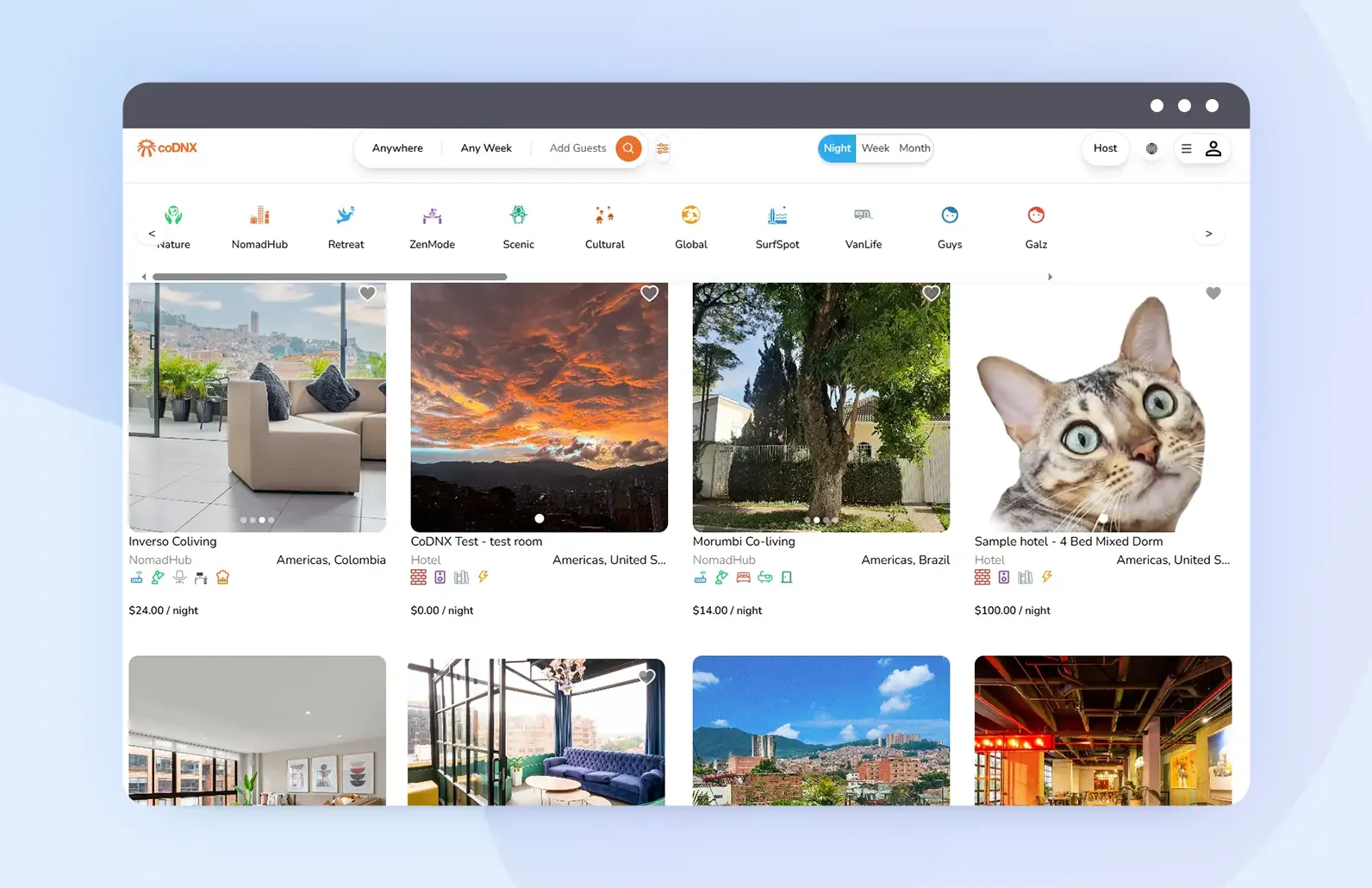Click CoDNX Test room's lightning bolt icon
This screenshot has width=1372, height=888.
click(x=483, y=578)
